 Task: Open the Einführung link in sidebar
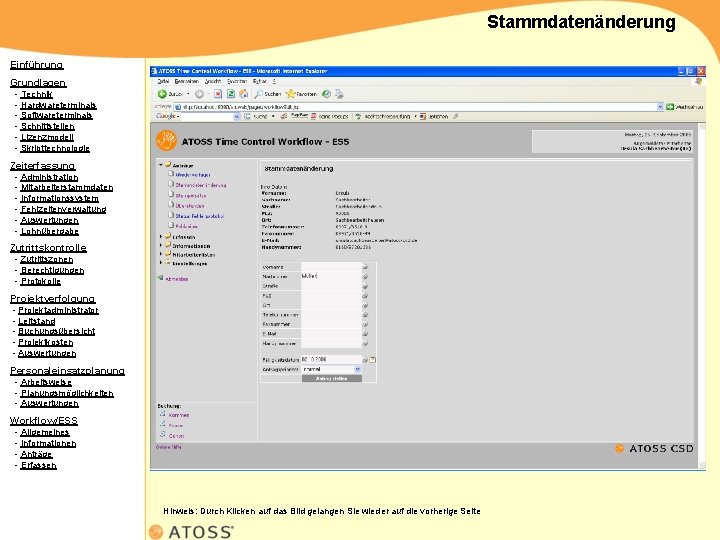point(37,65)
